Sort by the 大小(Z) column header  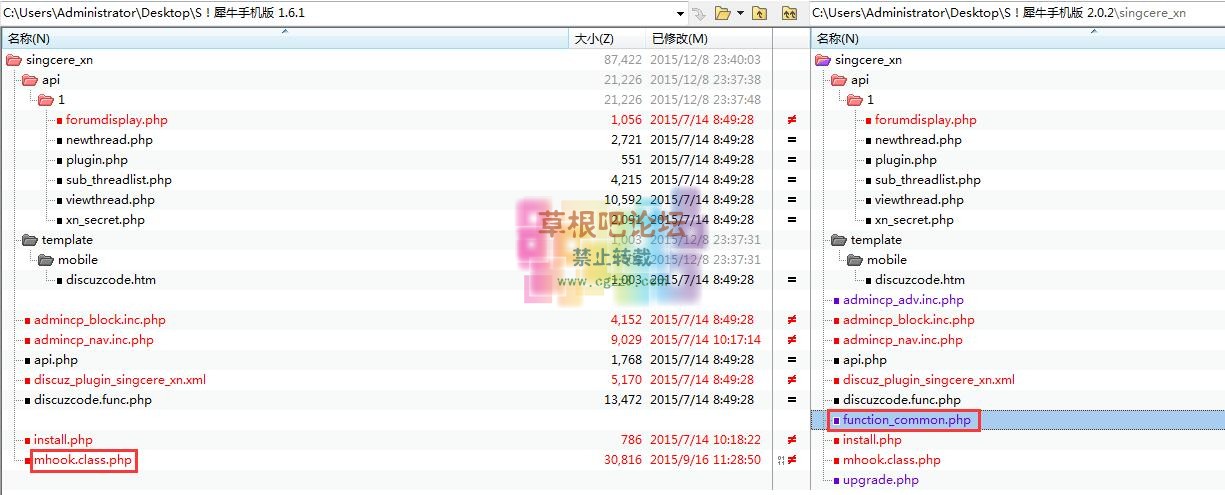click(x=593, y=39)
